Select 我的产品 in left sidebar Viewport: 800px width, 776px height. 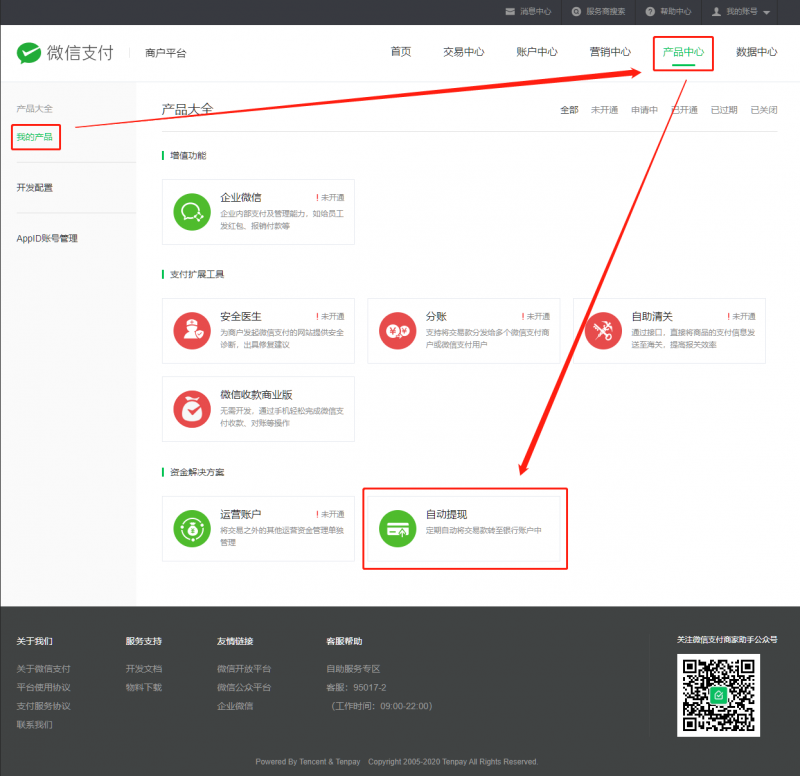[x=34, y=137]
